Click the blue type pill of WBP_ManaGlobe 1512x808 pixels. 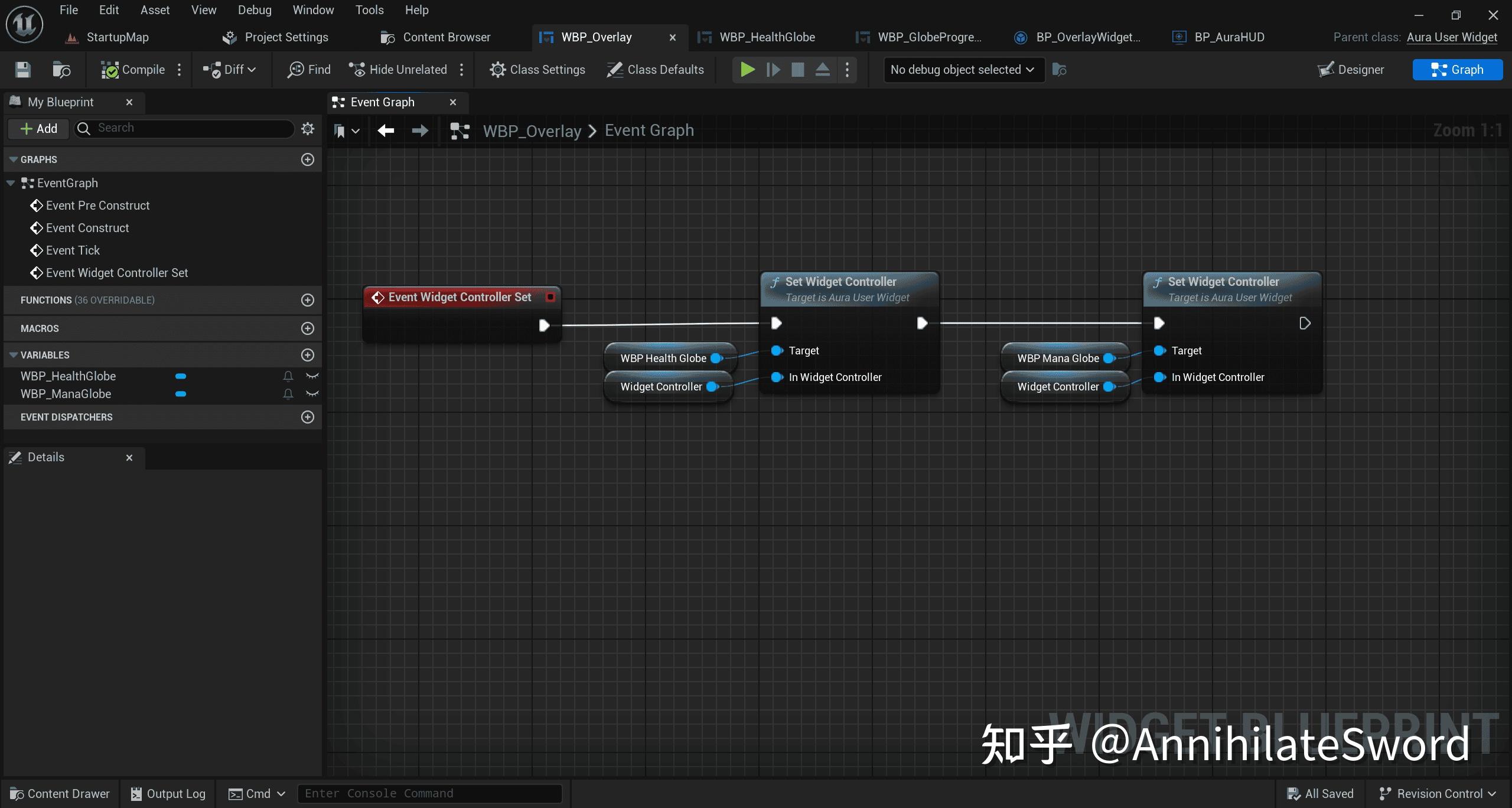[181, 394]
